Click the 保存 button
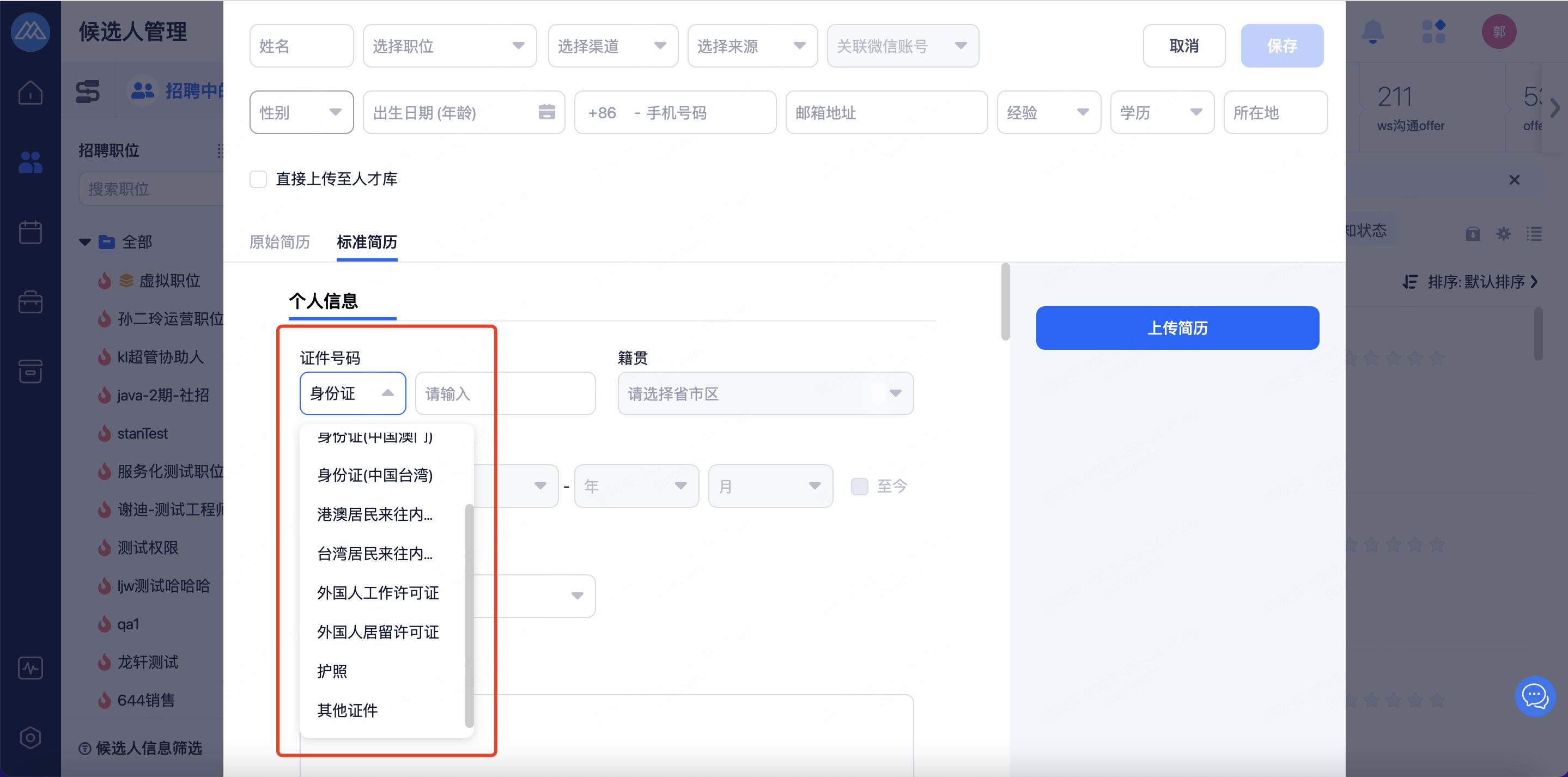The height and width of the screenshot is (777, 1568). click(1282, 46)
